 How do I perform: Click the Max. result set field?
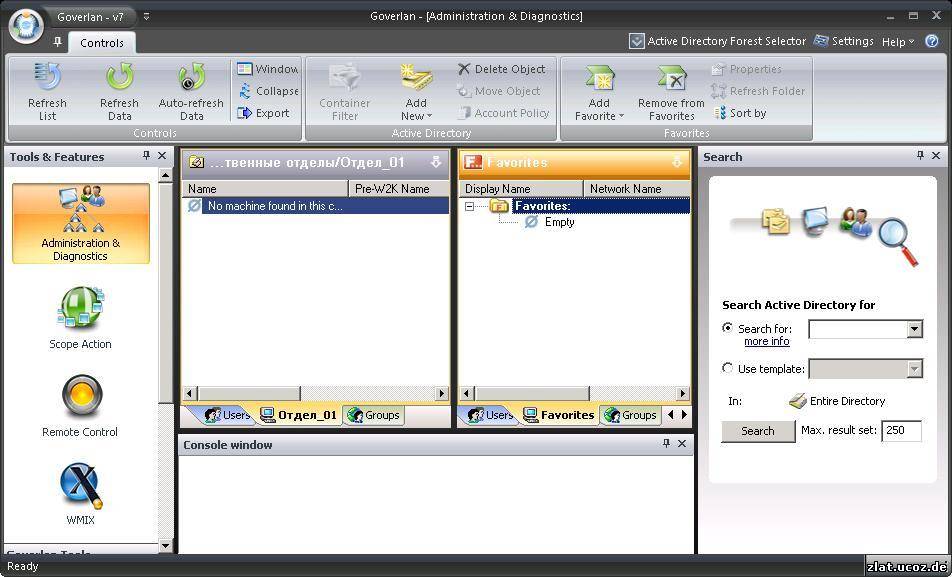[901, 430]
